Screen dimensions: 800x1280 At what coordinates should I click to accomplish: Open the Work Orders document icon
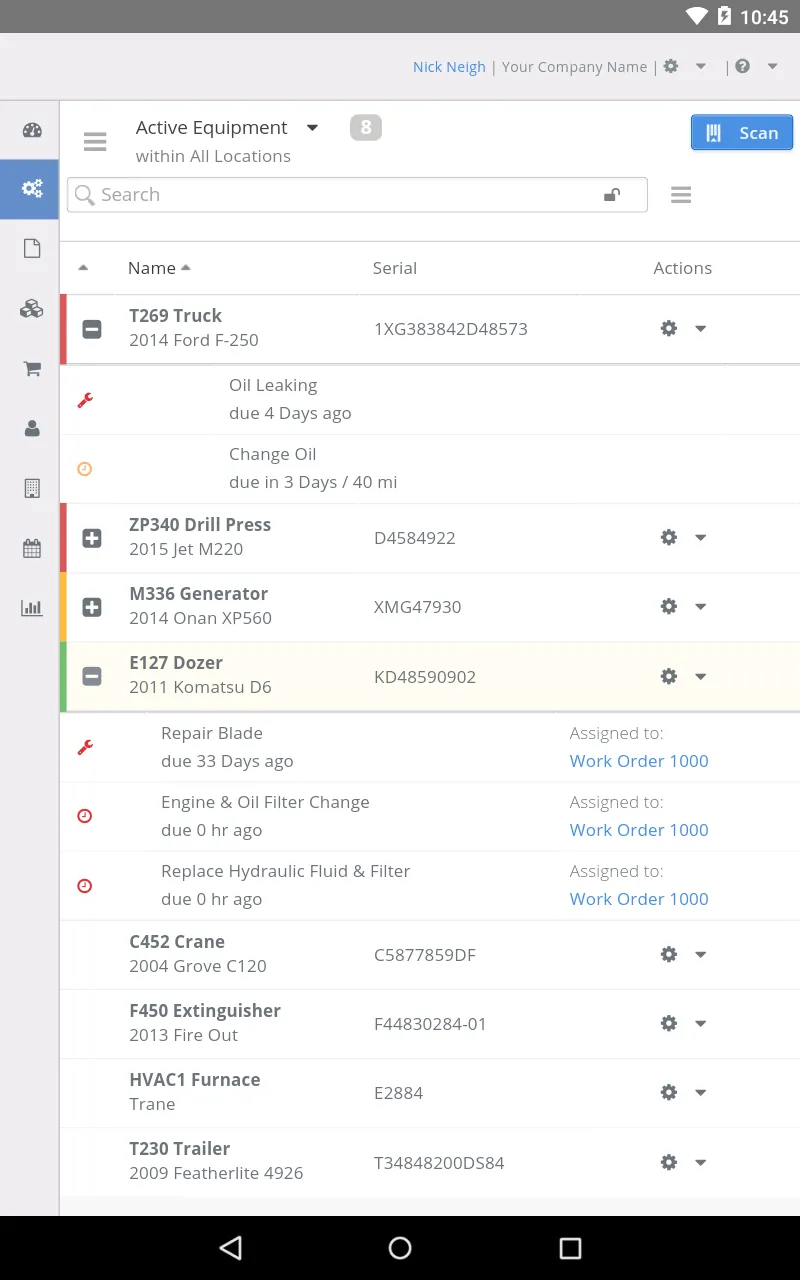[x=31, y=248]
